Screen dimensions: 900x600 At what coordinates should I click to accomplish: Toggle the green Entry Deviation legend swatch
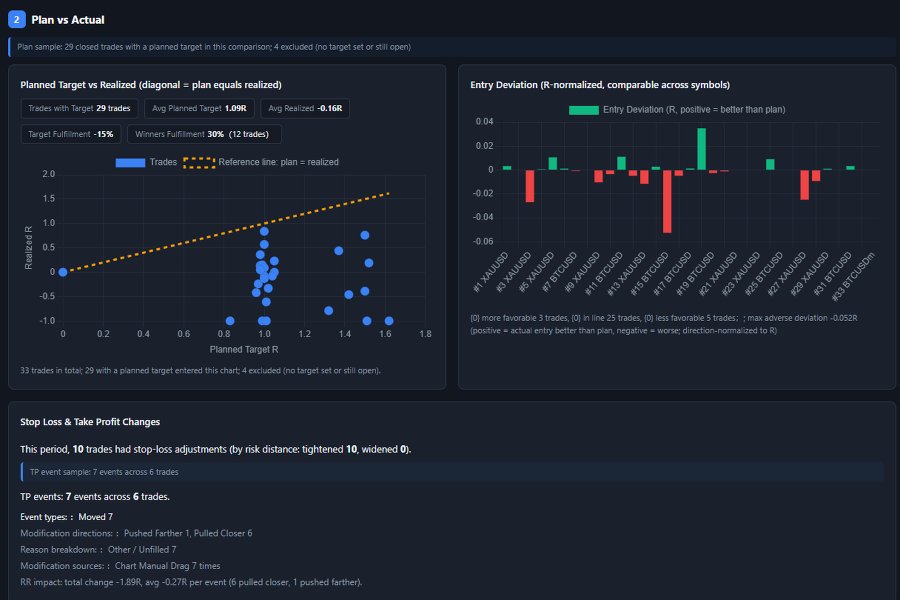click(x=584, y=110)
